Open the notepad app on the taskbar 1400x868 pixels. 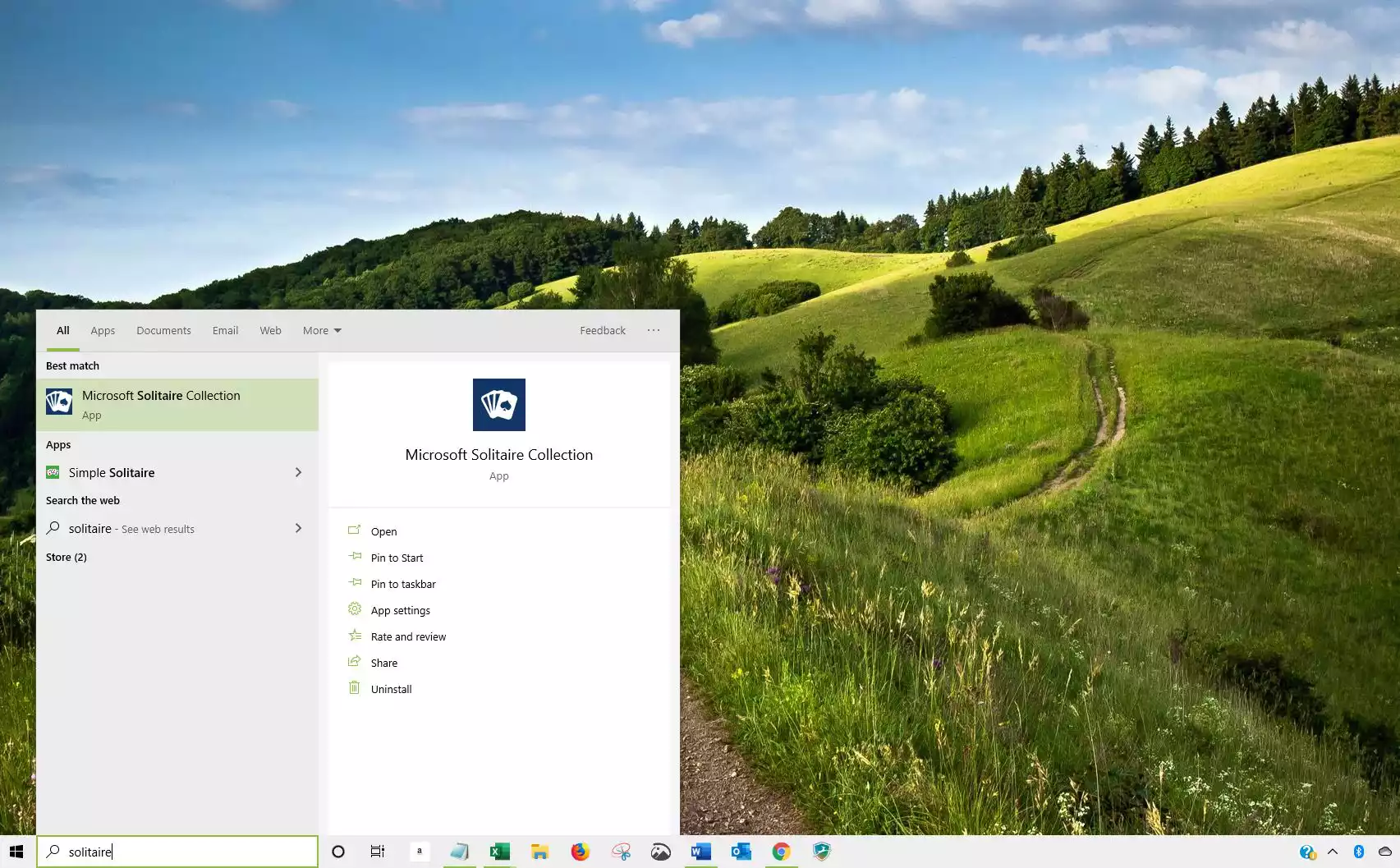pyautogui.click(x=460, y=852)
